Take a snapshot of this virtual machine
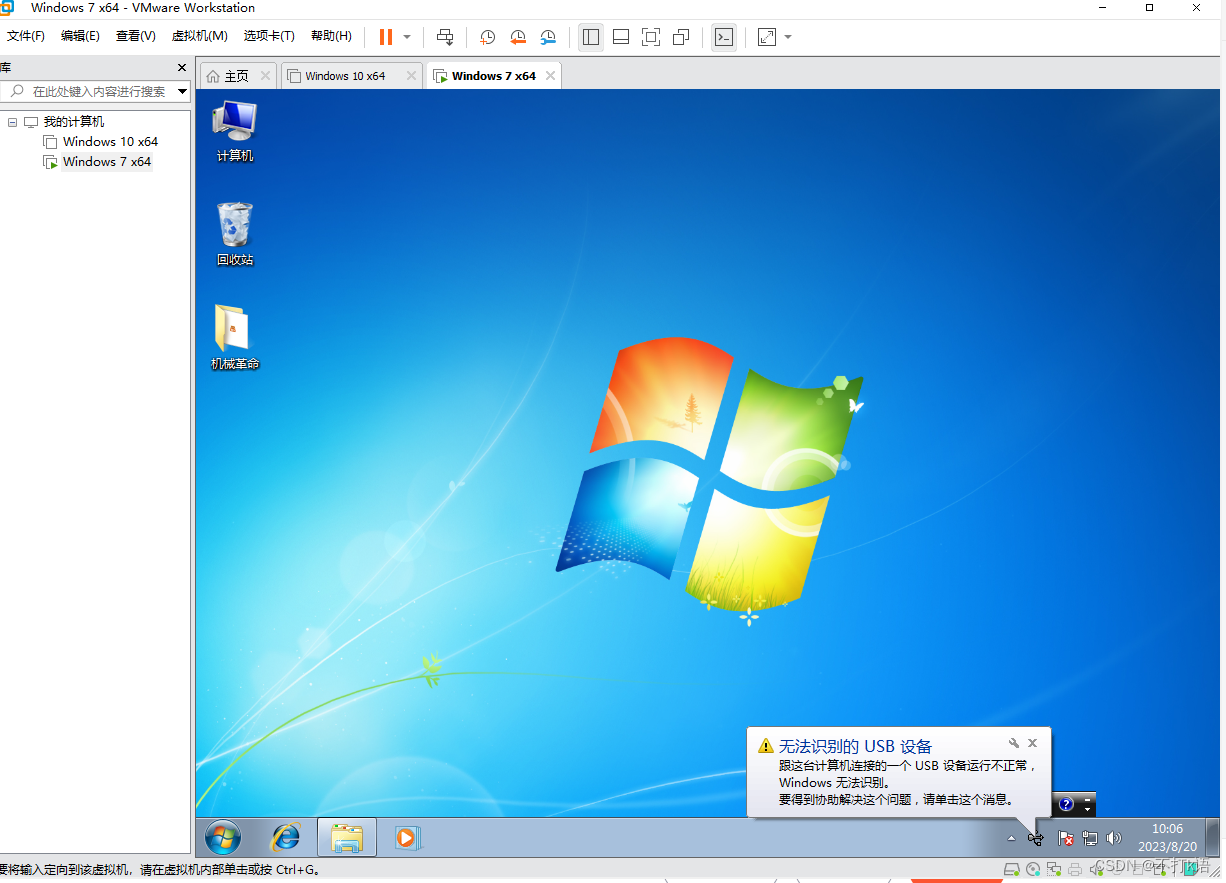The image size is (1226, 883). [487, 37]
